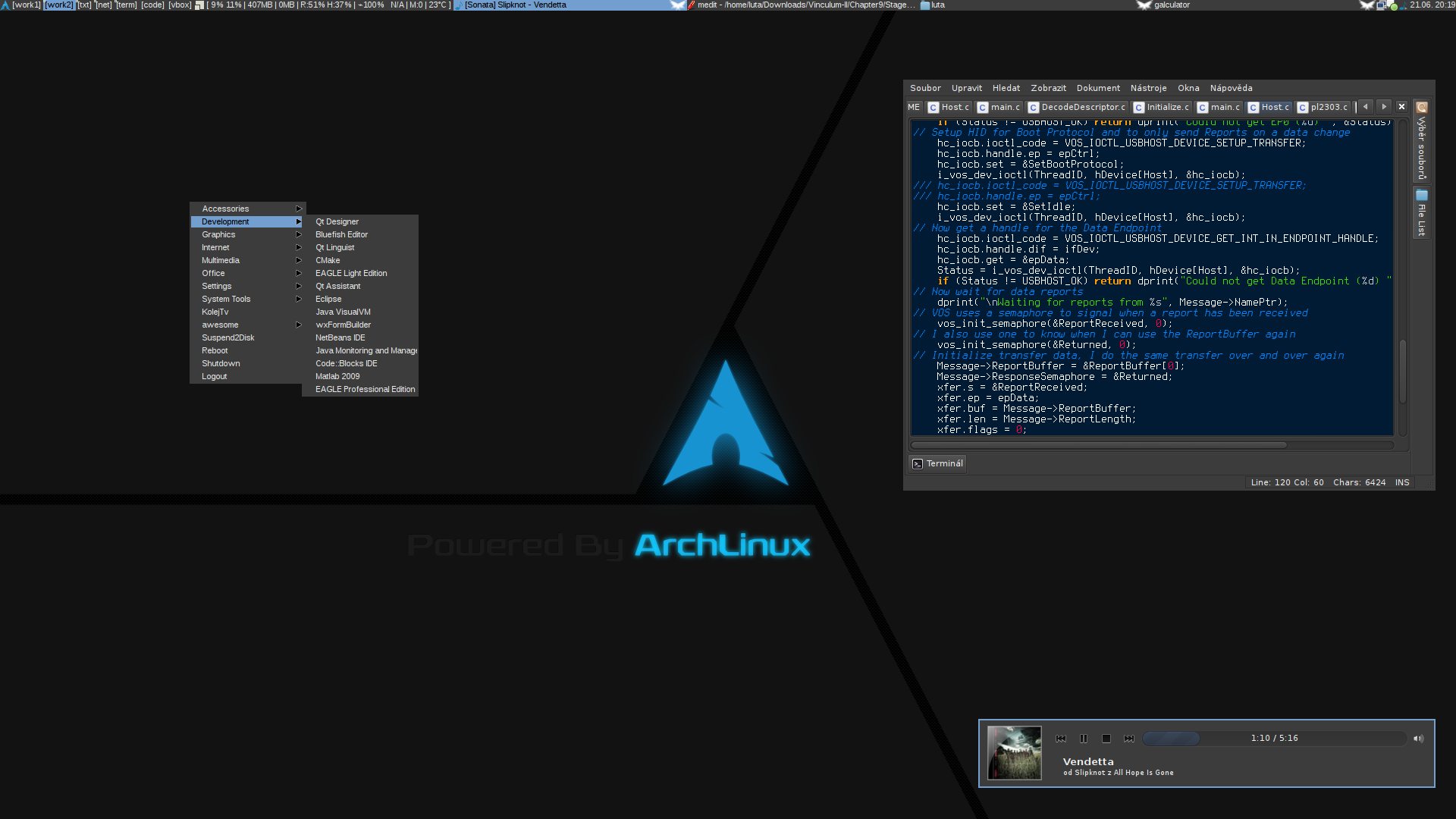Pause the Vendetta playback
This screenshot has width=1456, height=819.
[x=1084, y=738]
